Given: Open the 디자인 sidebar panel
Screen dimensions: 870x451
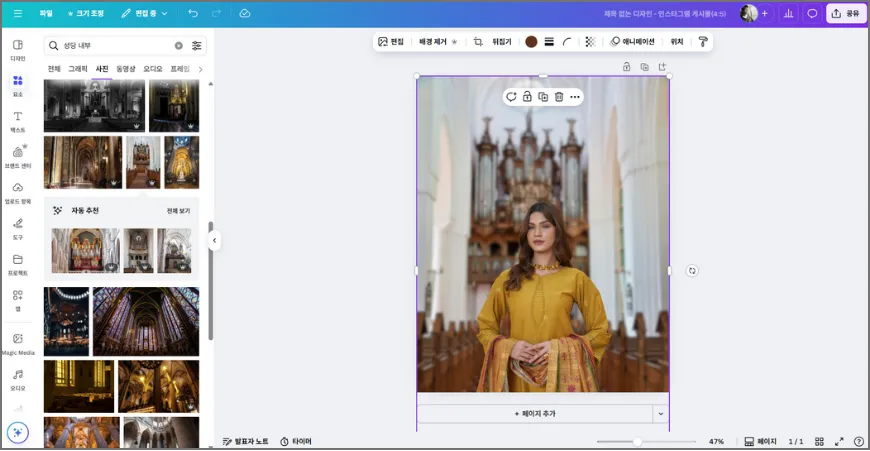Looking at the screenshot, I should [18, 50].
